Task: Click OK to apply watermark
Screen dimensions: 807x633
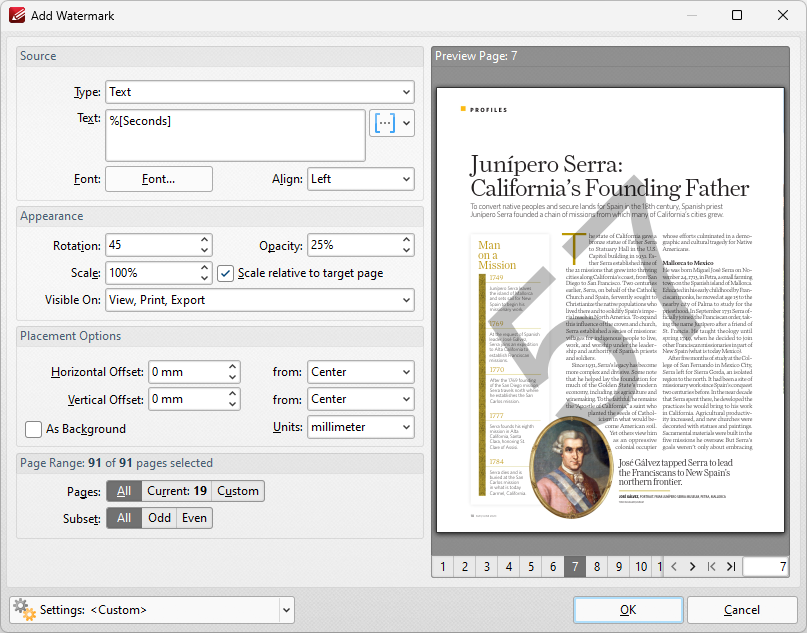Action: [628, 610]
